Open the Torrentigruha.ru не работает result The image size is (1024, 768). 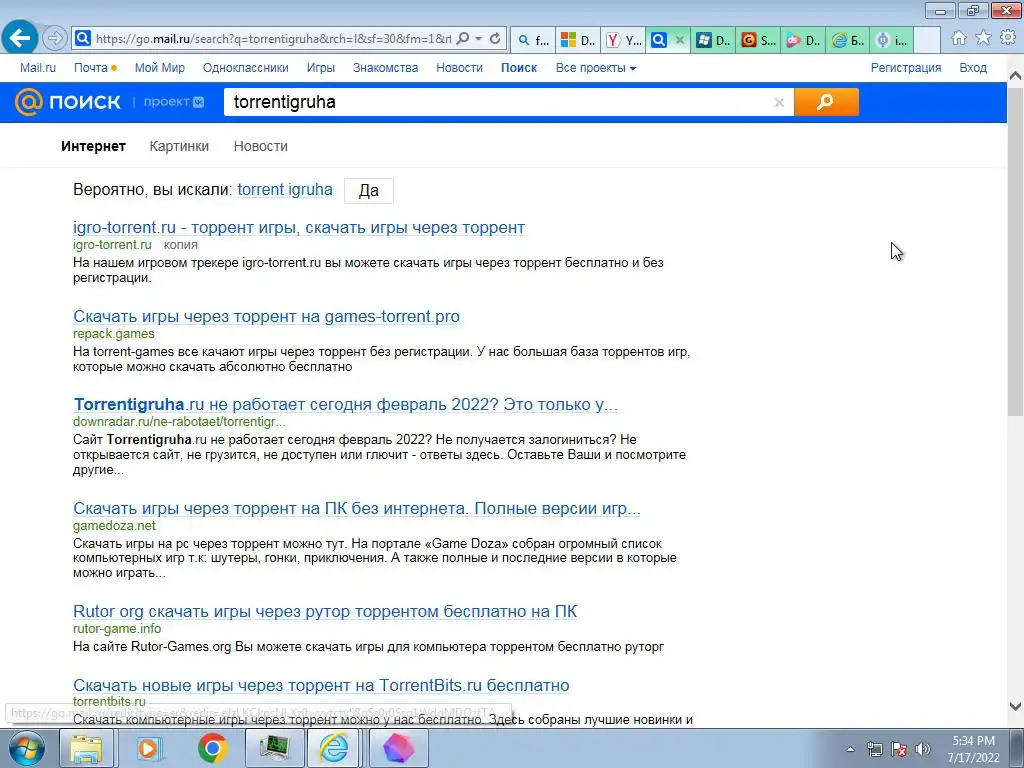pyautogui.click(x=345, y=404)
